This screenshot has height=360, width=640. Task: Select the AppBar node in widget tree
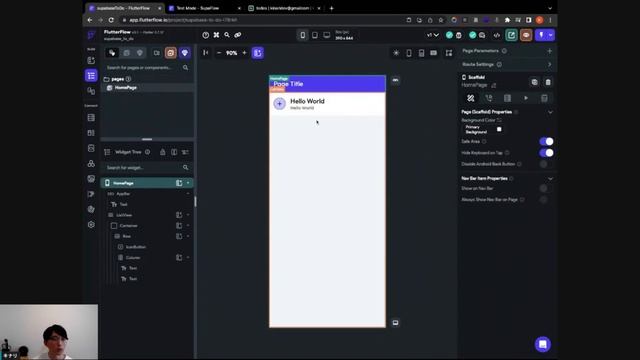pos(123,193)
